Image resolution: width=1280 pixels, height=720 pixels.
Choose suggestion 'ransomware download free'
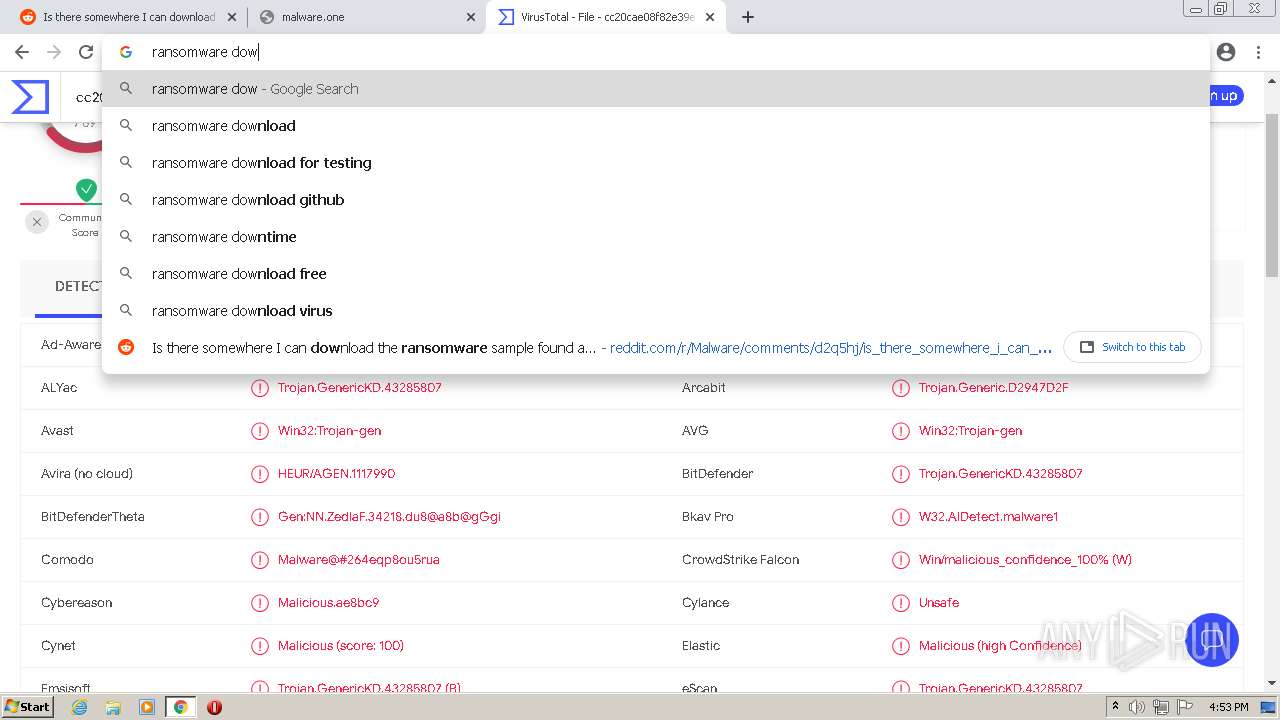click(x=656, y=274)
